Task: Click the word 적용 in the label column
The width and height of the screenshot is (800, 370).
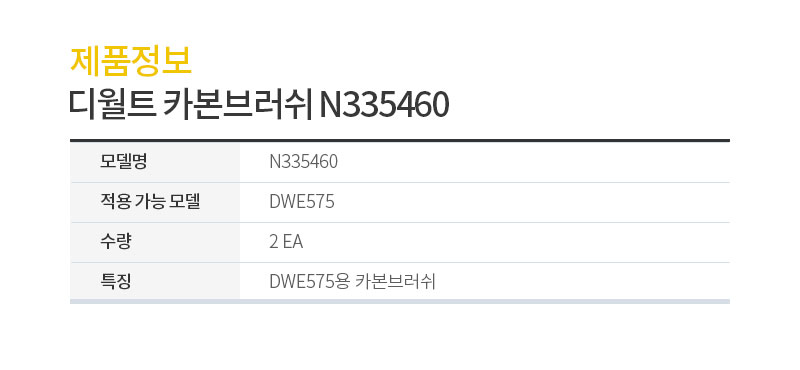Action: (x=115, y=202)
